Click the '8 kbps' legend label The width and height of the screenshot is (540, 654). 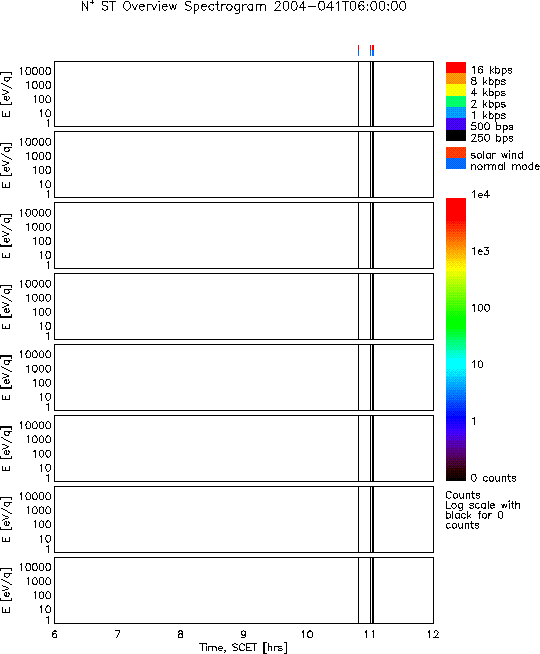pyautogui.click(x=488, y=81)
